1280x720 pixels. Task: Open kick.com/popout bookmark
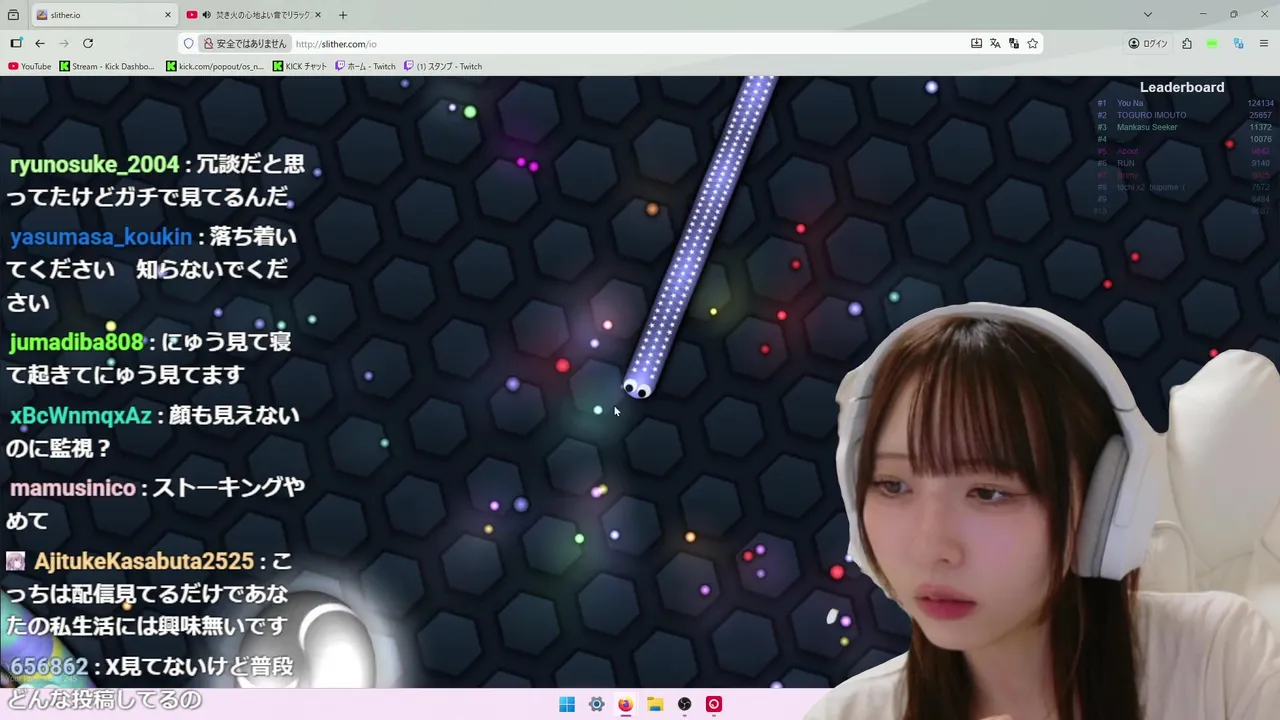pyautogui.click(x=215, y=66)
